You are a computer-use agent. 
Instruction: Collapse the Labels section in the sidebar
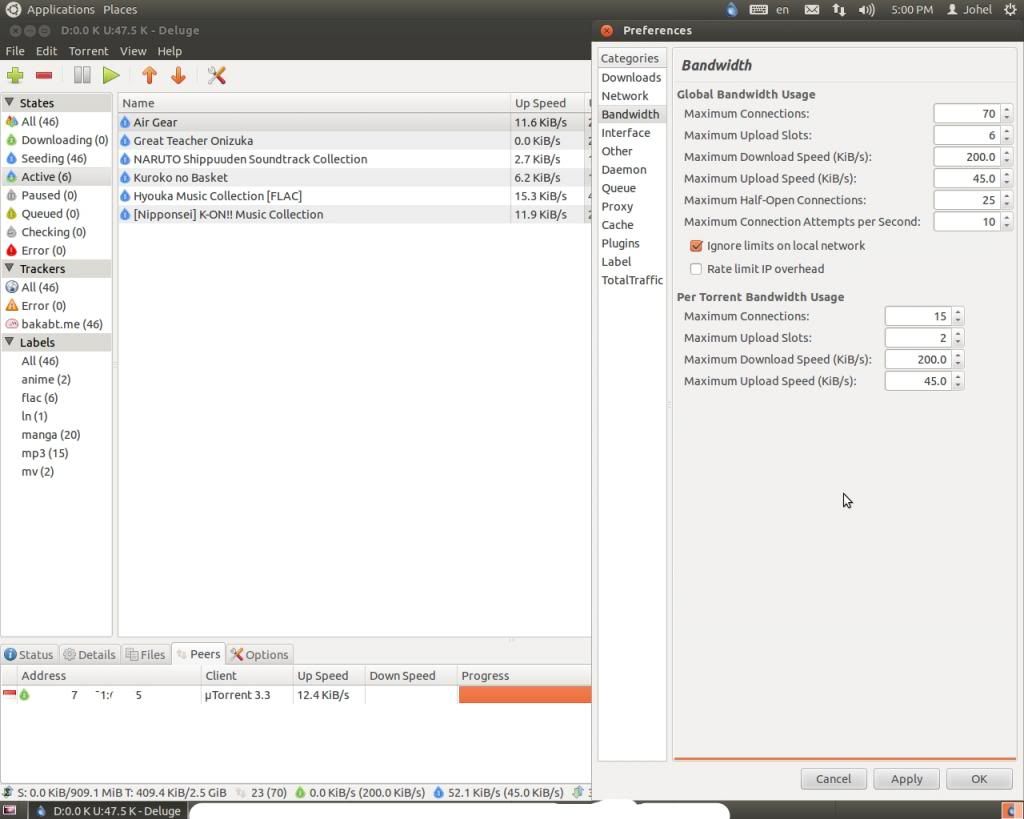(x=10, y=342)
